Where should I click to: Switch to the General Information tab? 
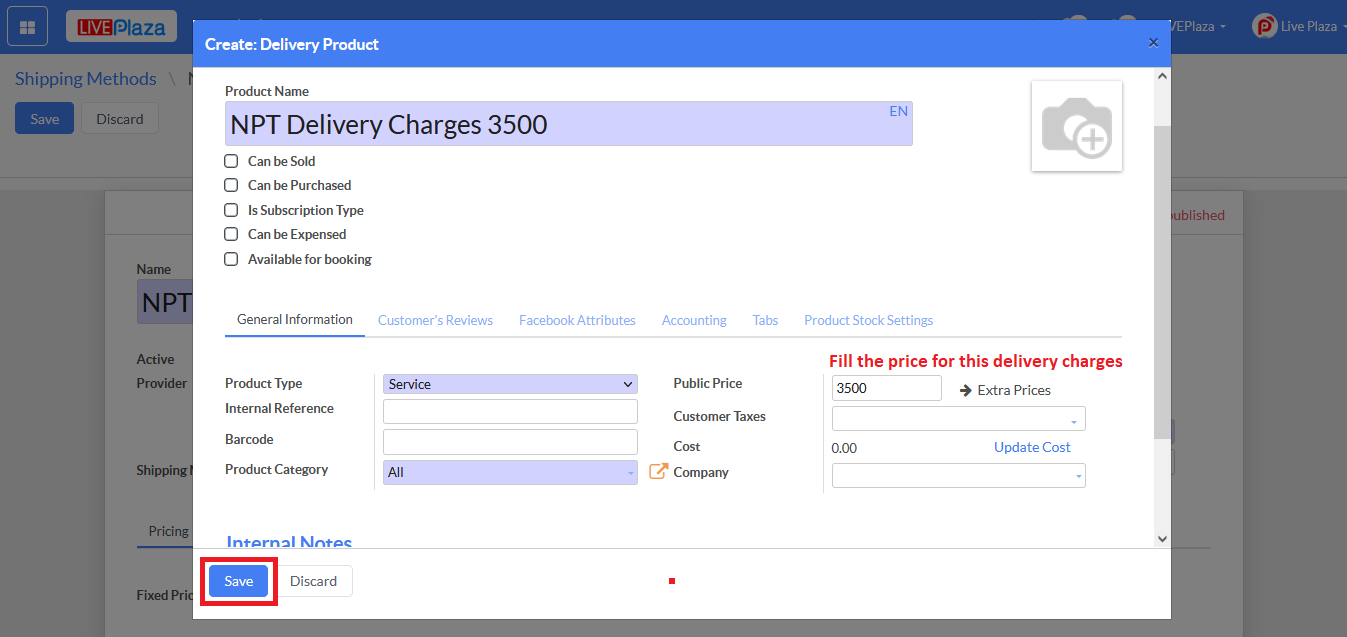pyautogui.click(x=295, y=320)
